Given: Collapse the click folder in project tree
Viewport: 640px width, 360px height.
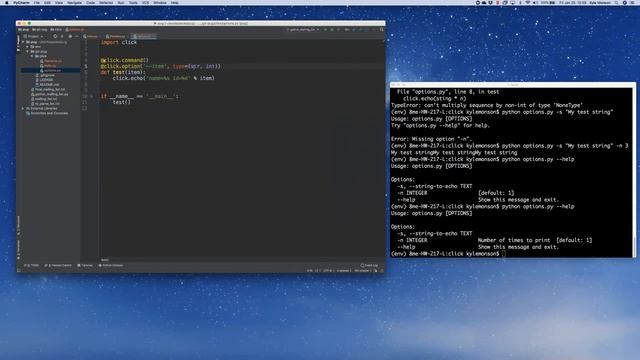Looking at the screenshot, I should click(x=32, y=56).
